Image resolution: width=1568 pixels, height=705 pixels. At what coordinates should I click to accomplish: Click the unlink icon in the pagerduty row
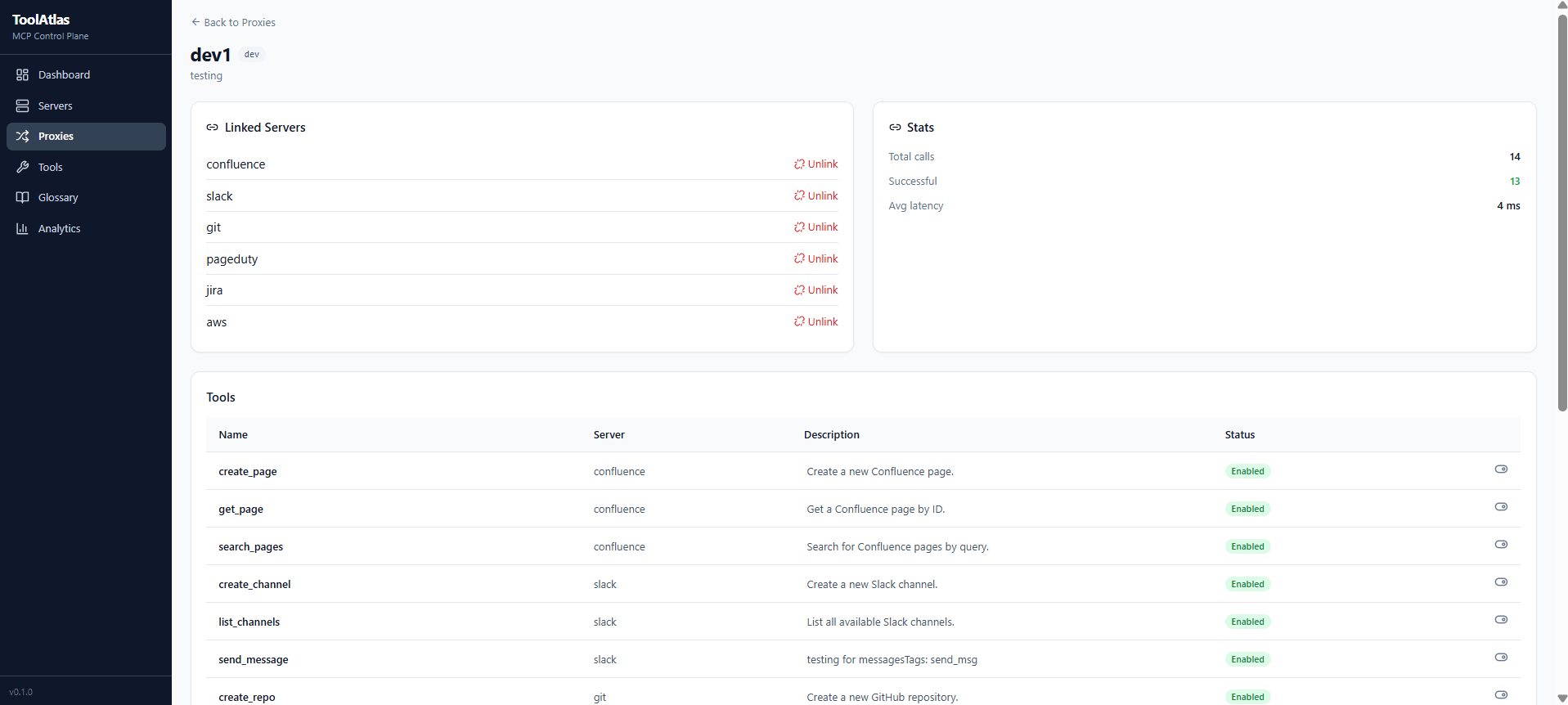click(799, 258)
